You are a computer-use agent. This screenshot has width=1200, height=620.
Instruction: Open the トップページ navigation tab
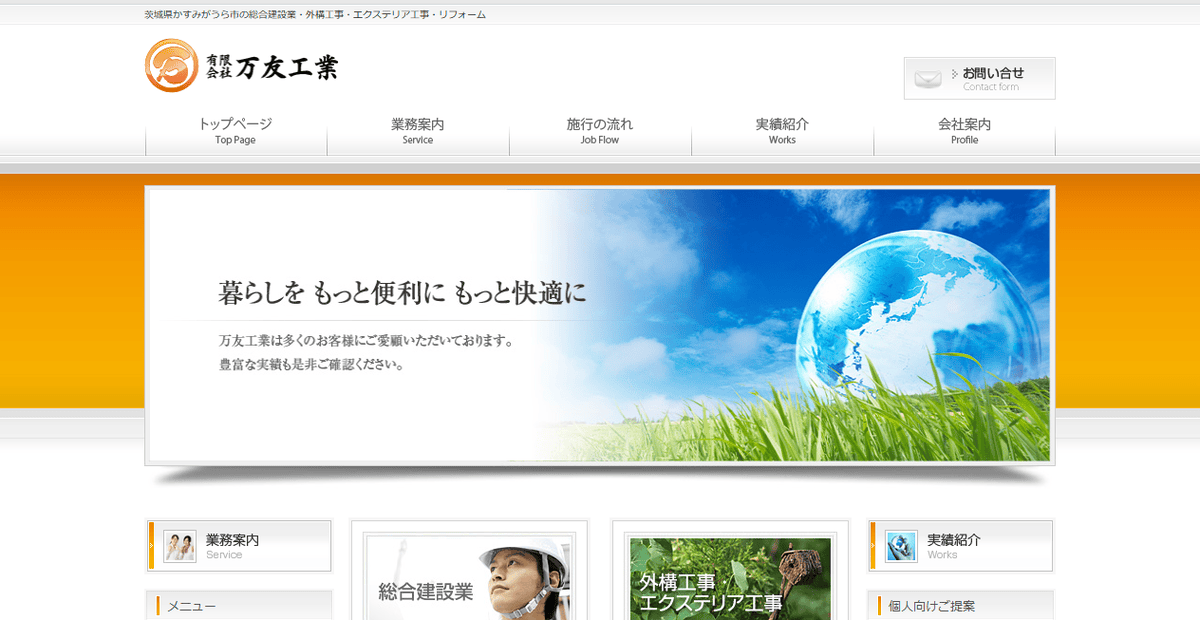(x=235, y=131)
